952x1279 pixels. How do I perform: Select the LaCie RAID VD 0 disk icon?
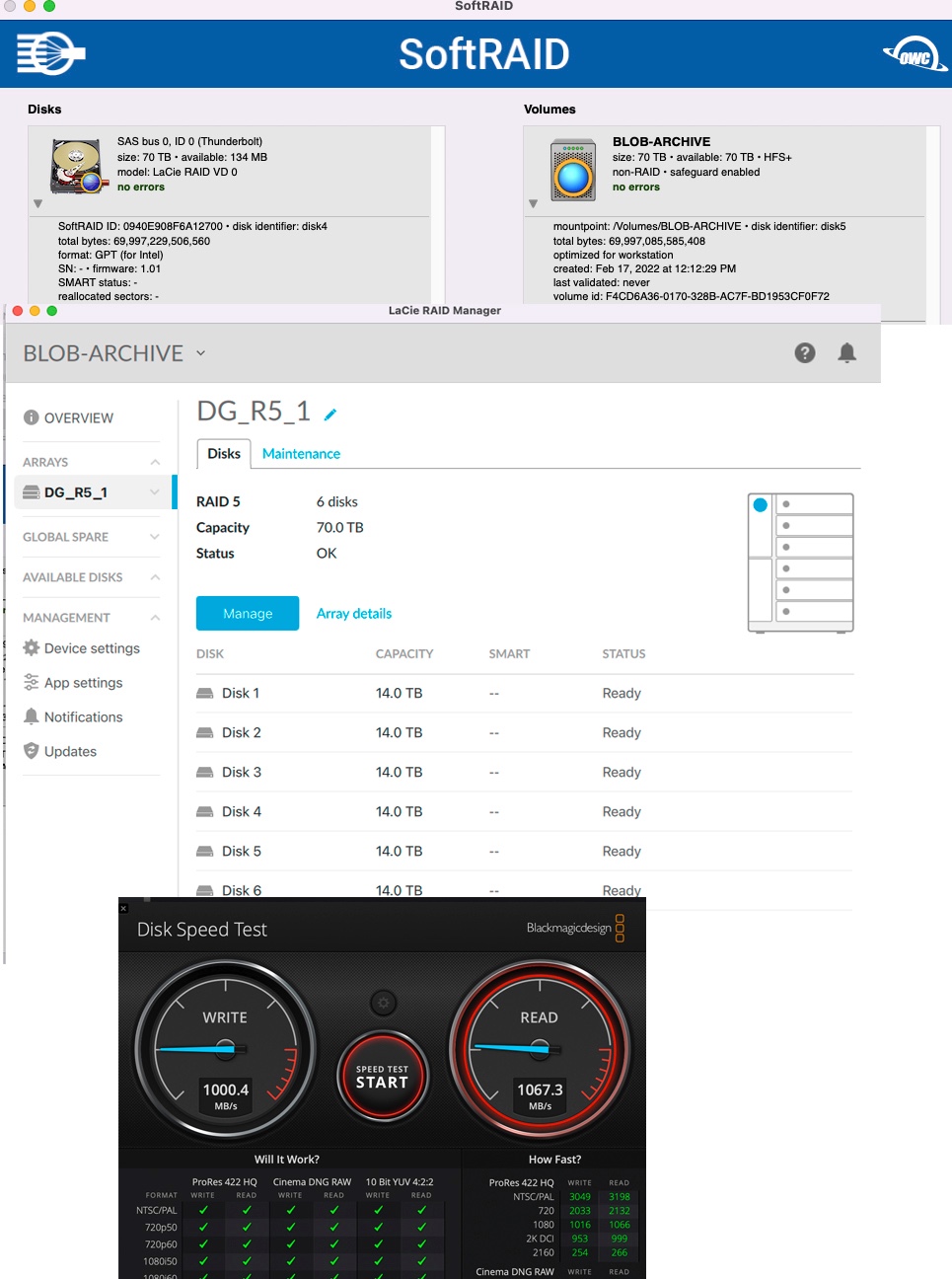pos(77,166)
